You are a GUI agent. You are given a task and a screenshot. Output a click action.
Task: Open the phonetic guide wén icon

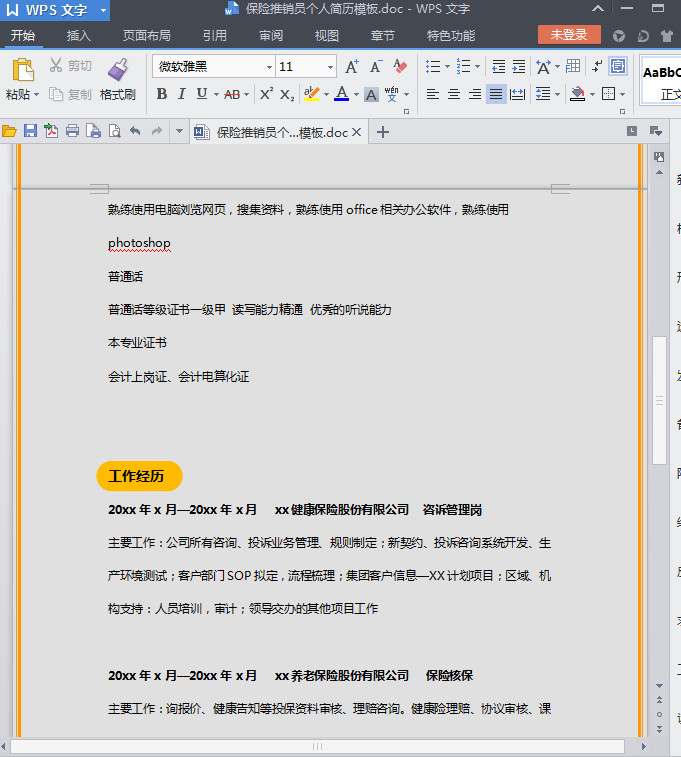[391, 94]
